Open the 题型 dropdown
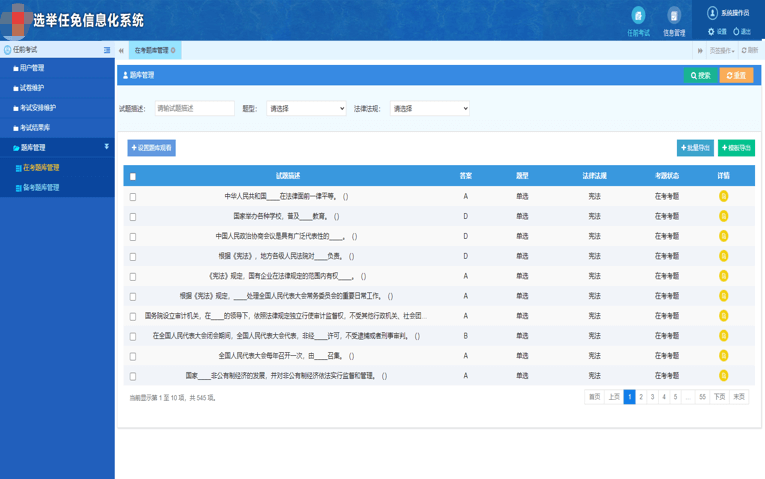Viewport: 765px width, 479px height. click(306, 108)
